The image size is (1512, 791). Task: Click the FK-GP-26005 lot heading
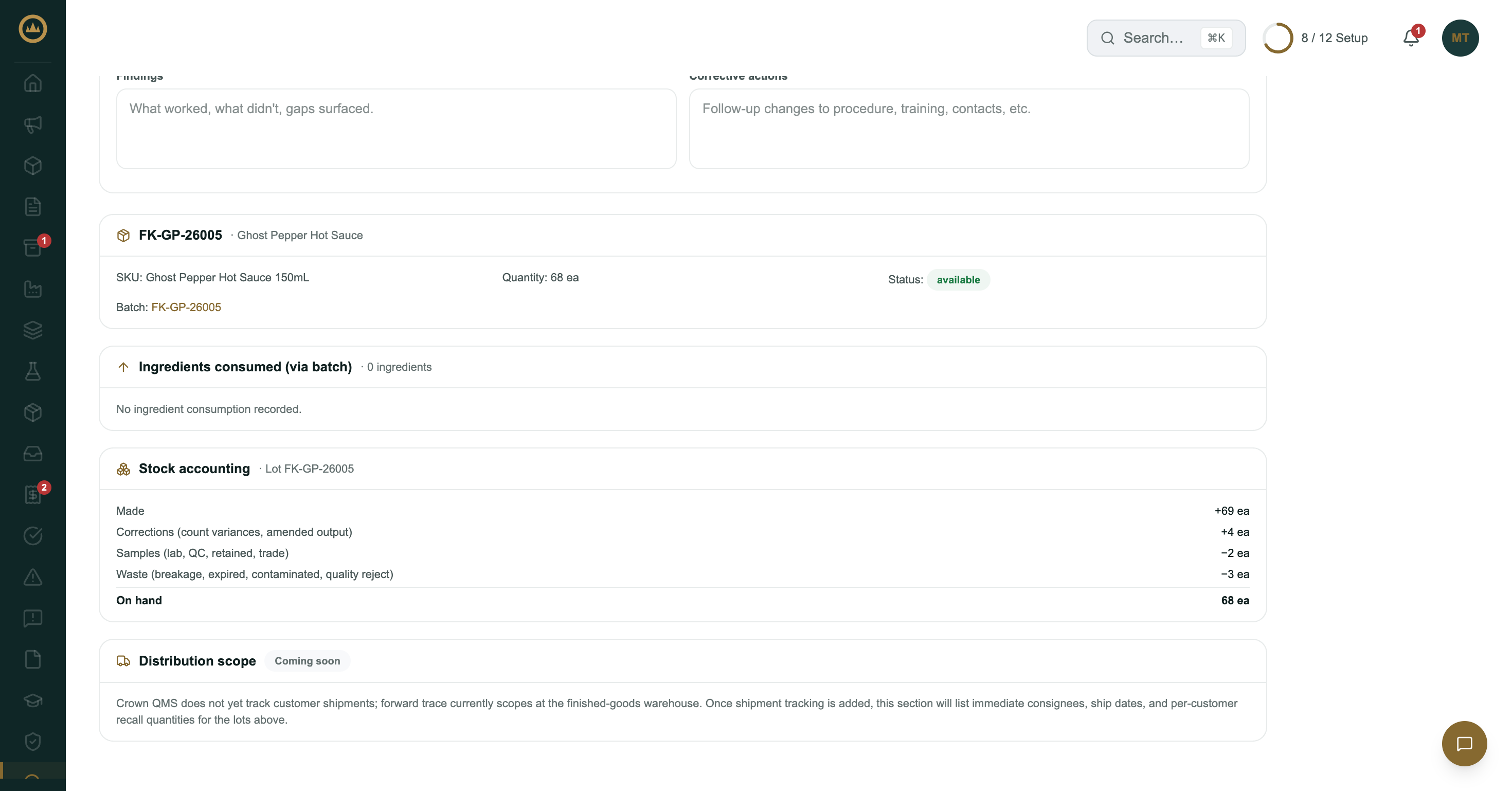coord(180,236)
